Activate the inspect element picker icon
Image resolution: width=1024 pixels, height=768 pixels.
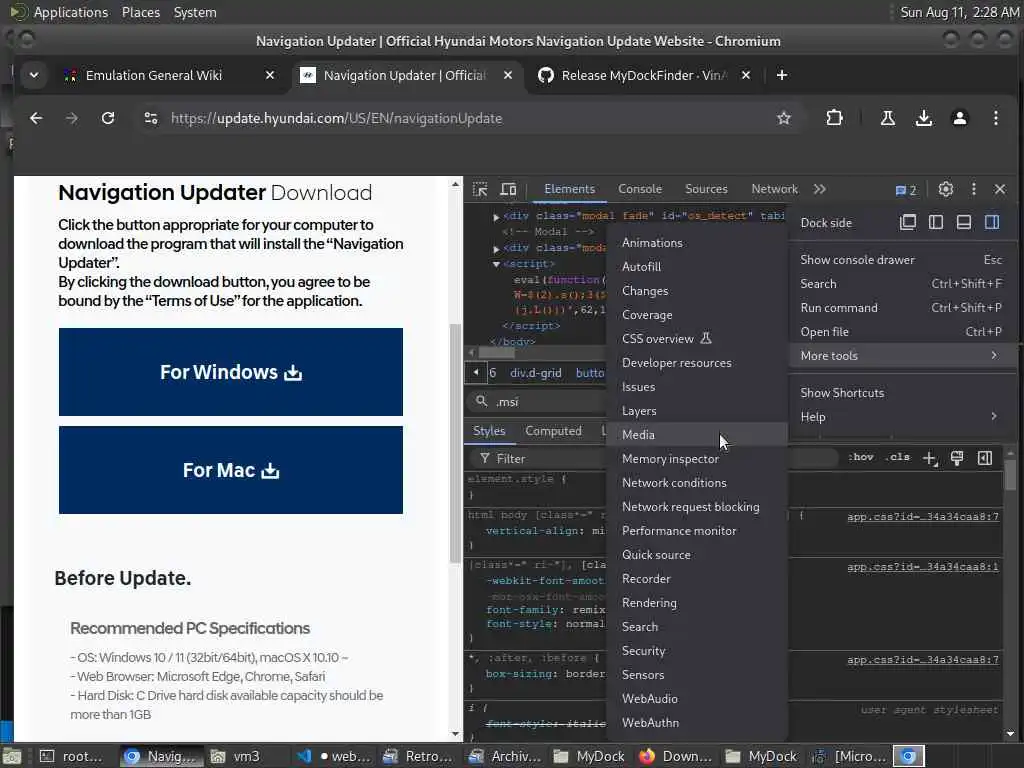480,189
